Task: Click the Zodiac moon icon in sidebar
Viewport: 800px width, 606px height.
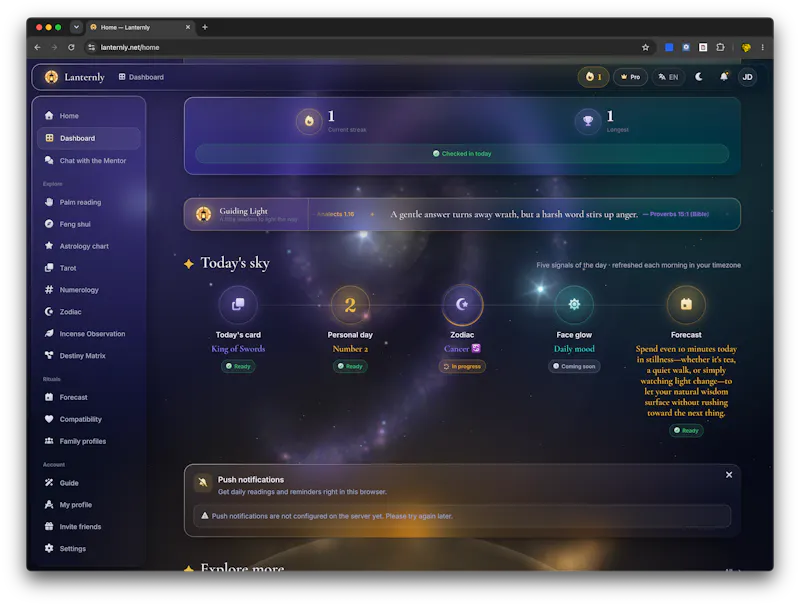Action: pos(49,312)
